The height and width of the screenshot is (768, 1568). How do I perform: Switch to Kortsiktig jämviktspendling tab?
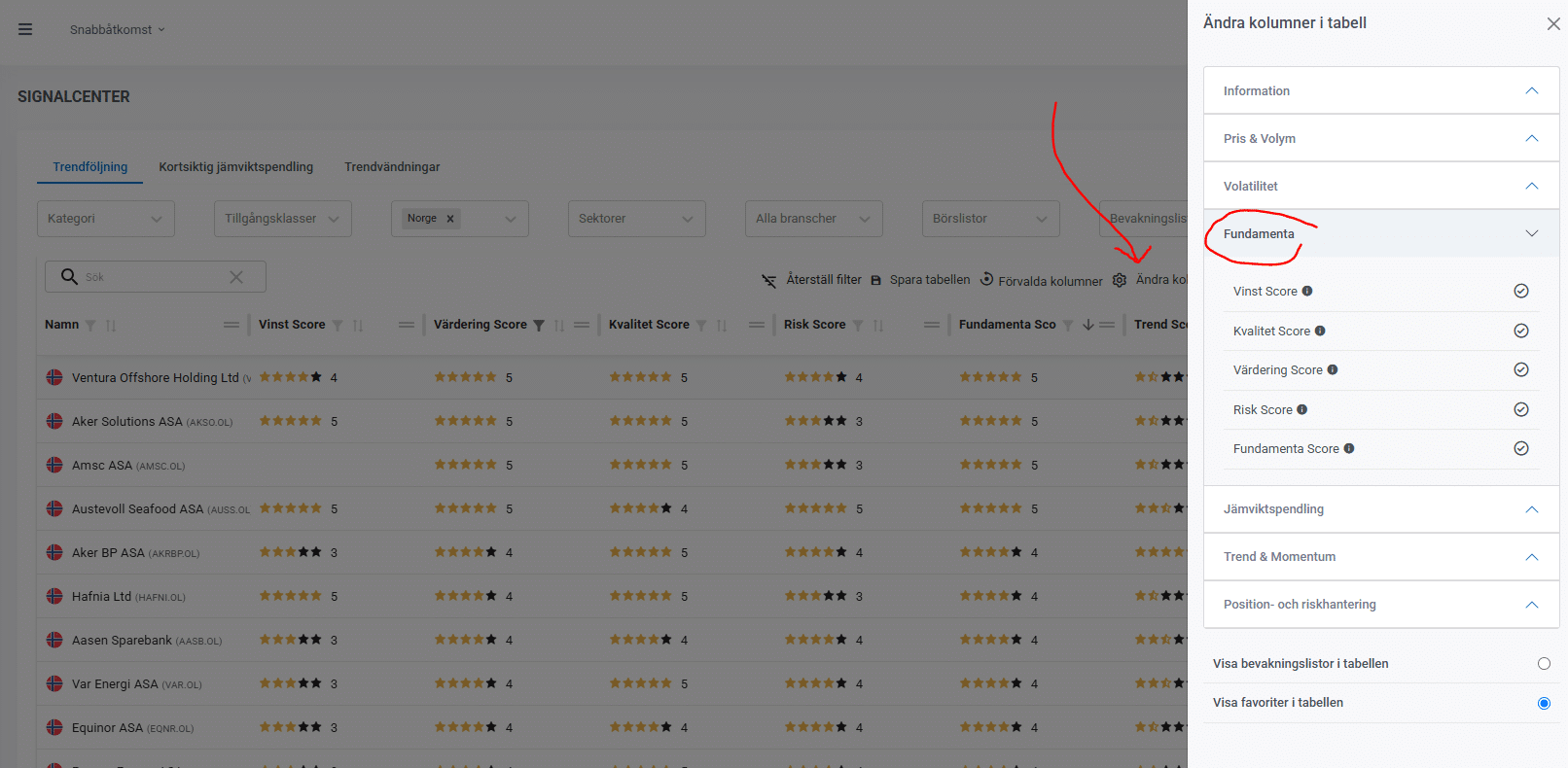235,167
